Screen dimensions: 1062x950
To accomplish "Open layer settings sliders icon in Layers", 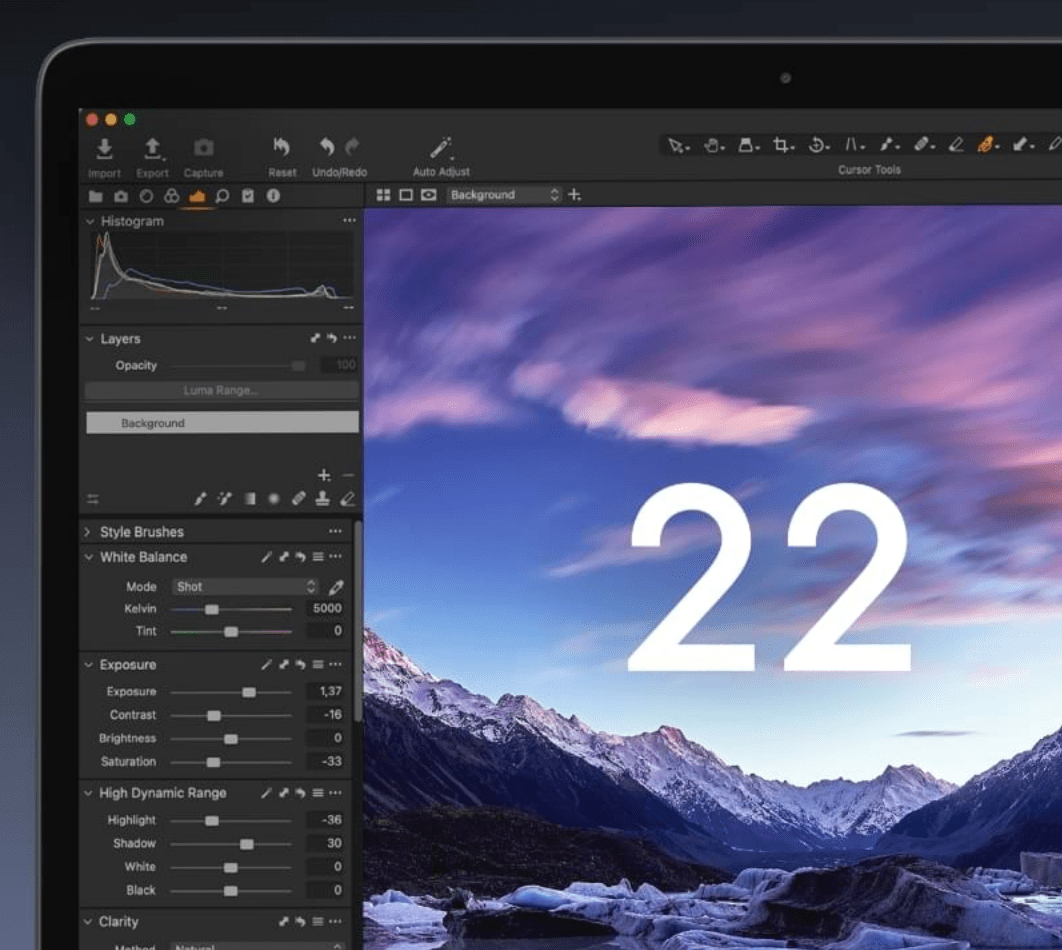I will click(93, 500).
